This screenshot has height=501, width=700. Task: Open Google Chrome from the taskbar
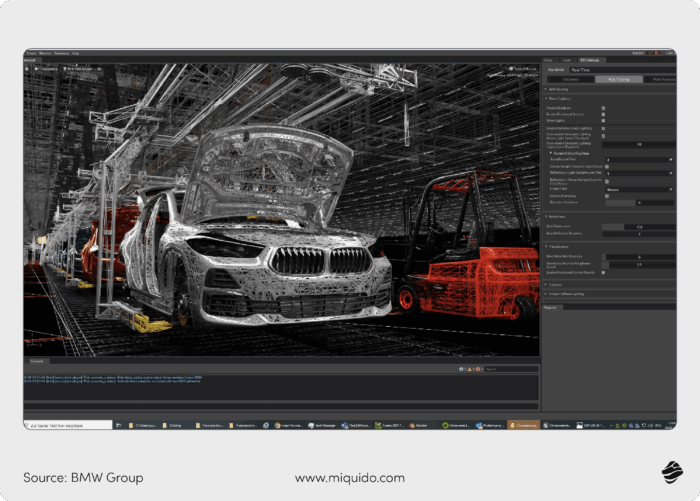288,426
